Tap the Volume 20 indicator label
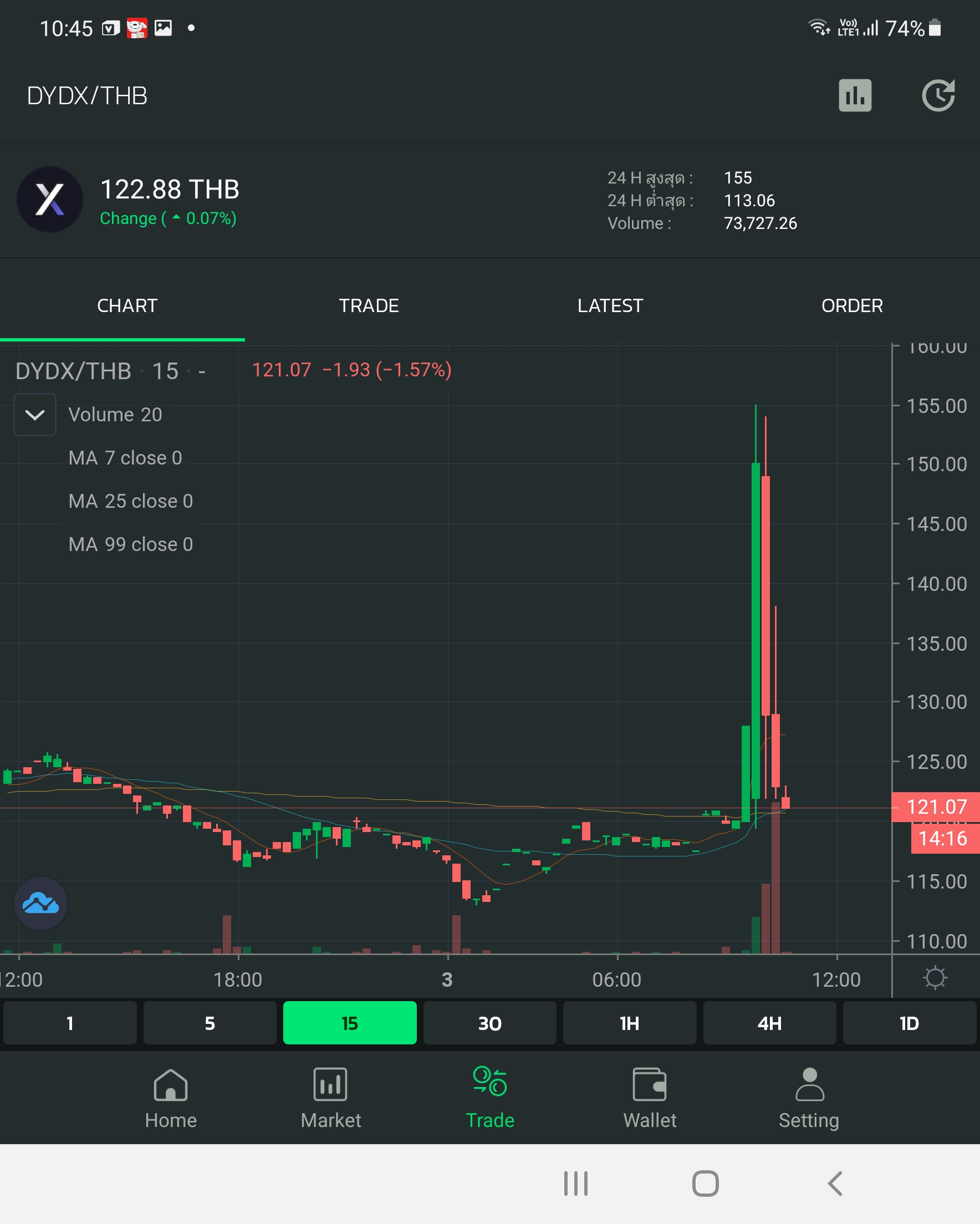 click(x=115, y=415)
